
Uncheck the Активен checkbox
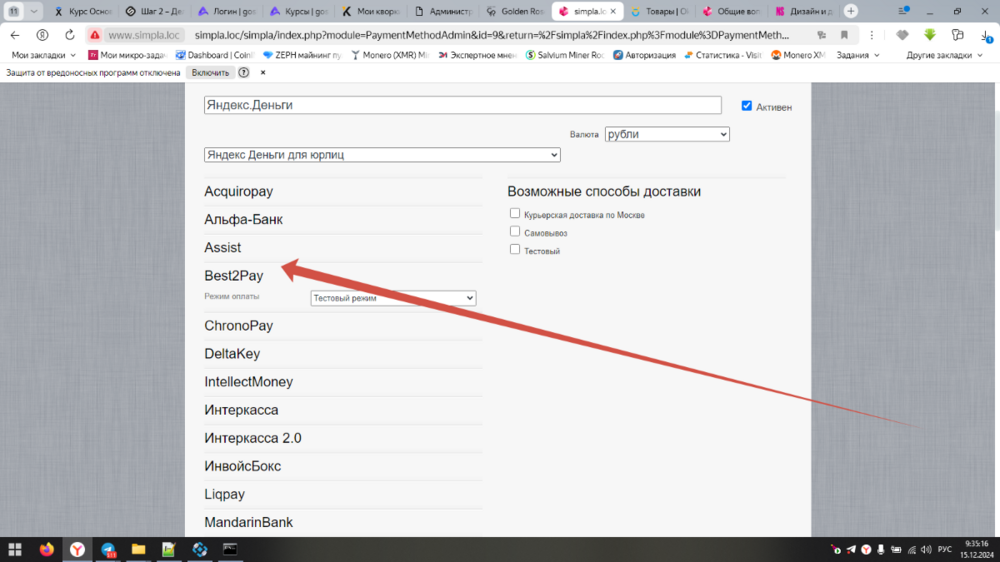[x=746, y=106]
